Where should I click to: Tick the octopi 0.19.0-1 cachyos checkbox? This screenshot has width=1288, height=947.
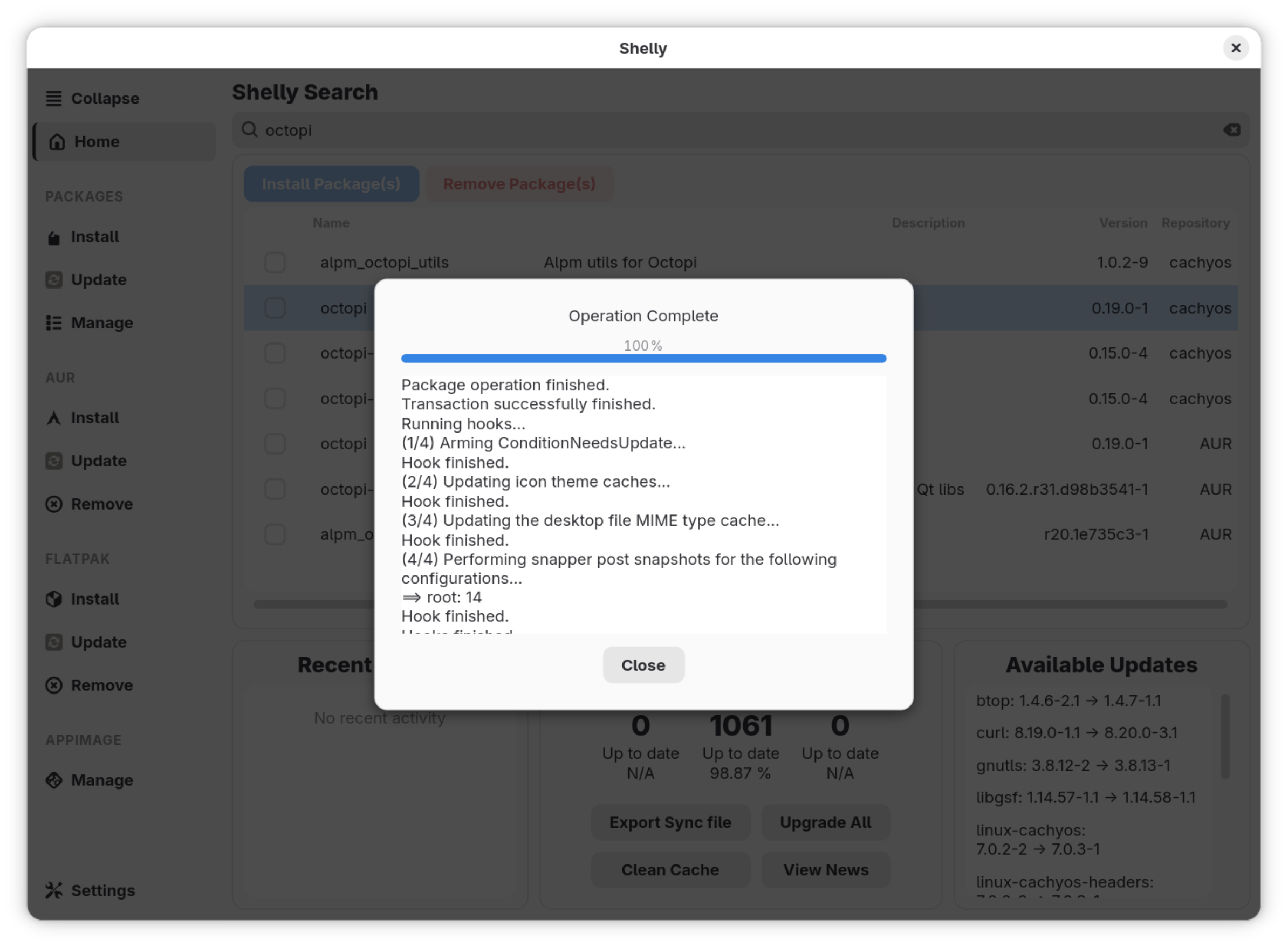pyautogui.click(x=275, y=308)
